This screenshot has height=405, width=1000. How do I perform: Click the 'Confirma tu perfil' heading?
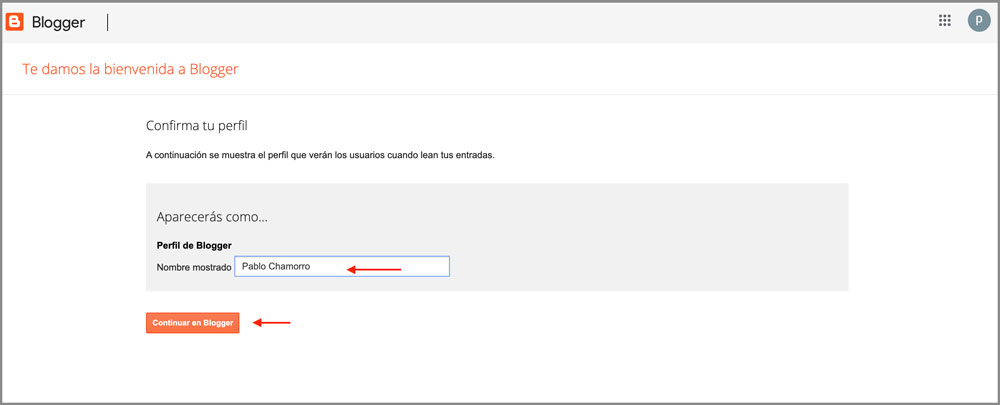196,126
